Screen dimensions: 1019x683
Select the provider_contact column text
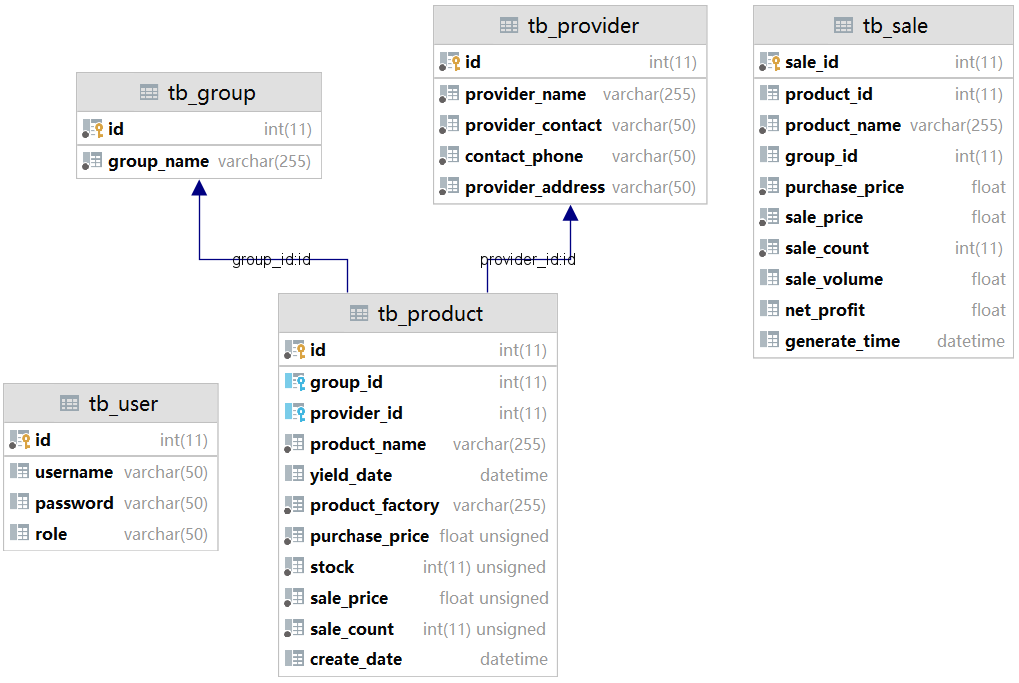coord(533,125)
